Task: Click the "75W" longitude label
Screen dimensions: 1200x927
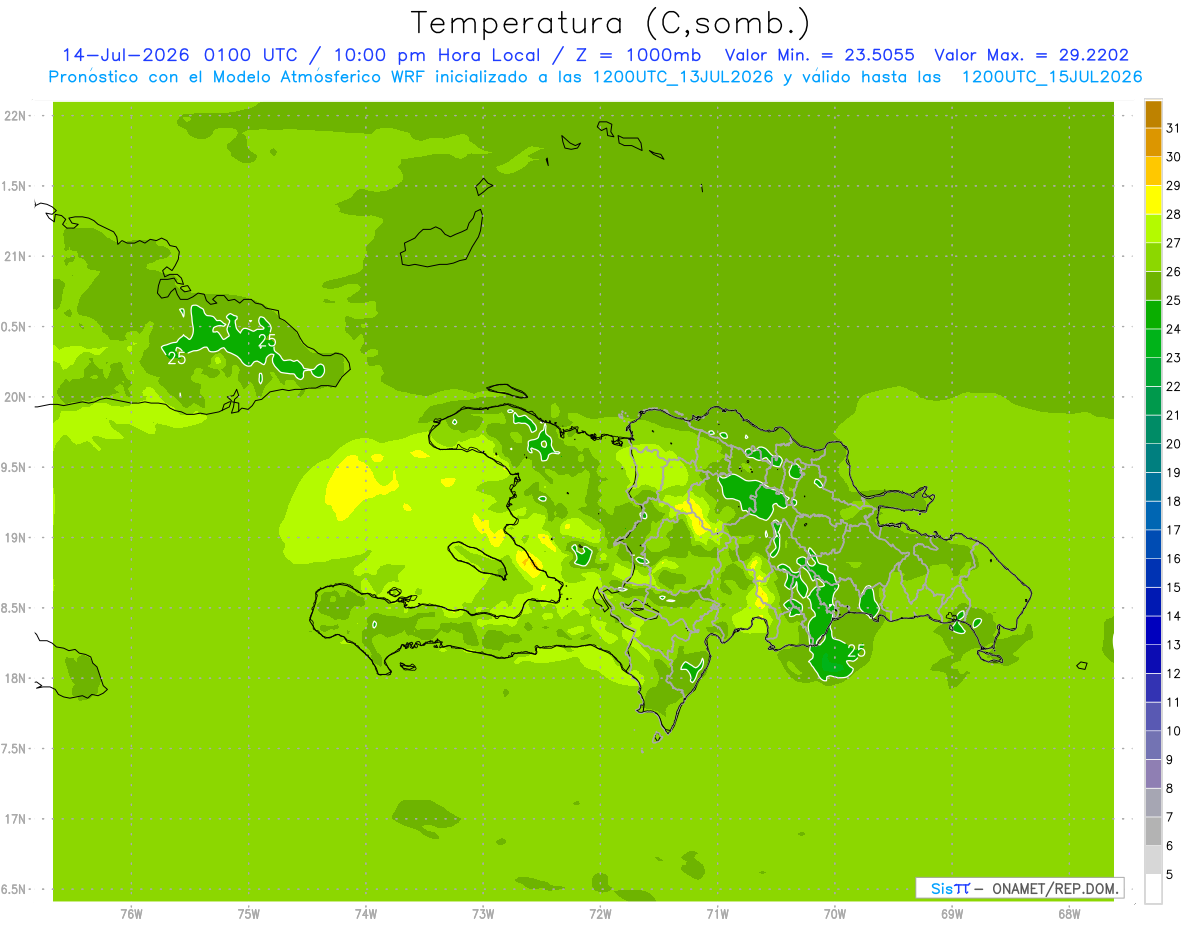Action: (x=249, y=914)
